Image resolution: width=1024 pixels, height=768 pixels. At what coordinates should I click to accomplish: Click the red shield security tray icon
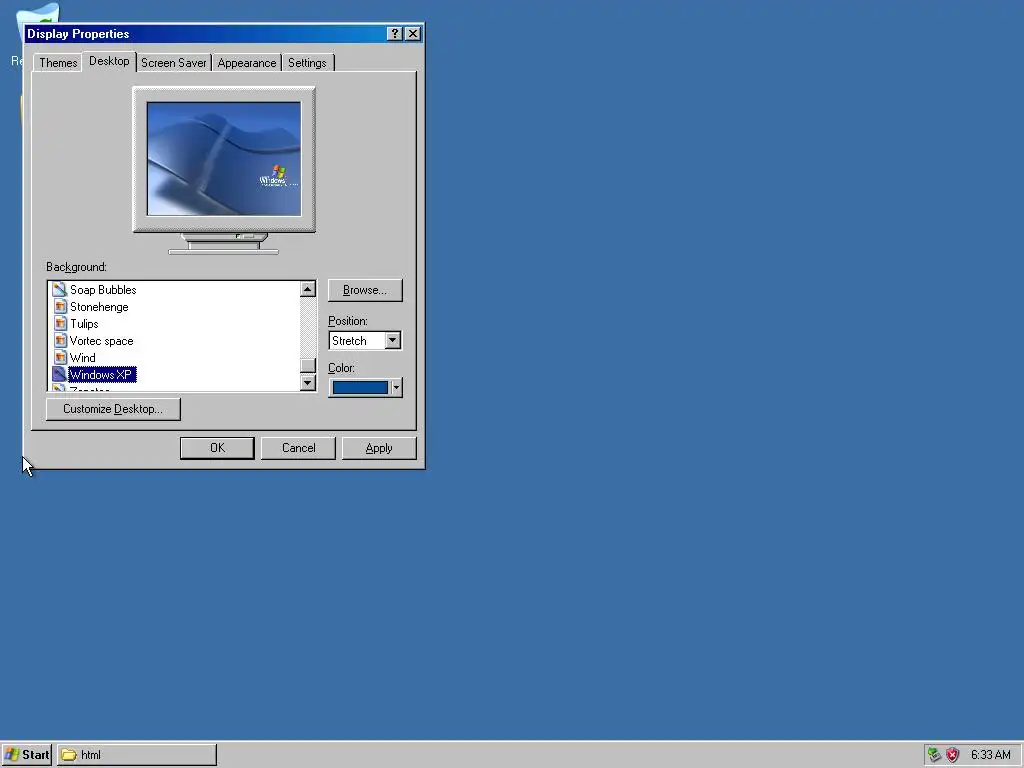pos(953,755)
